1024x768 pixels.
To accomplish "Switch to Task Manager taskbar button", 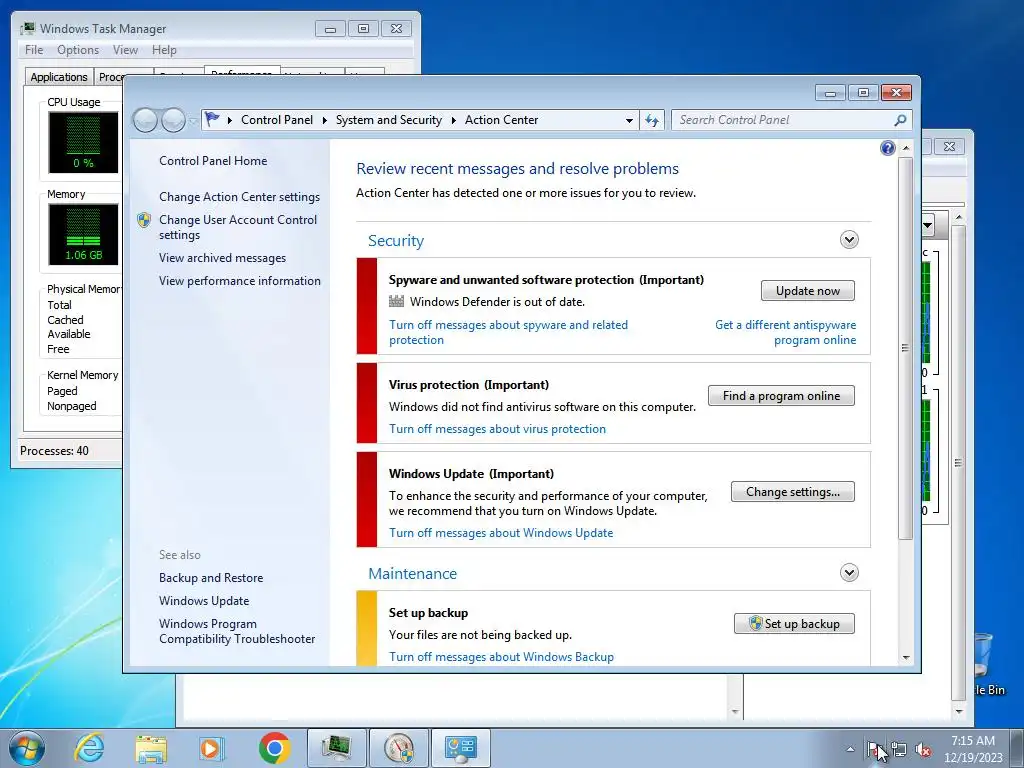I will pos(336,748).
